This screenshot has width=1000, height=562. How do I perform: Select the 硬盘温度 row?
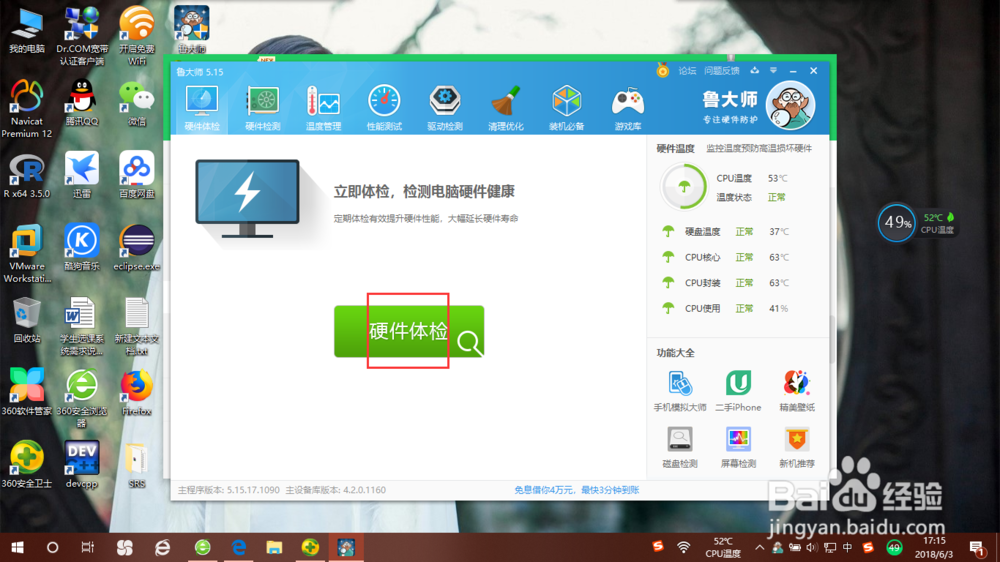[727, 232]
